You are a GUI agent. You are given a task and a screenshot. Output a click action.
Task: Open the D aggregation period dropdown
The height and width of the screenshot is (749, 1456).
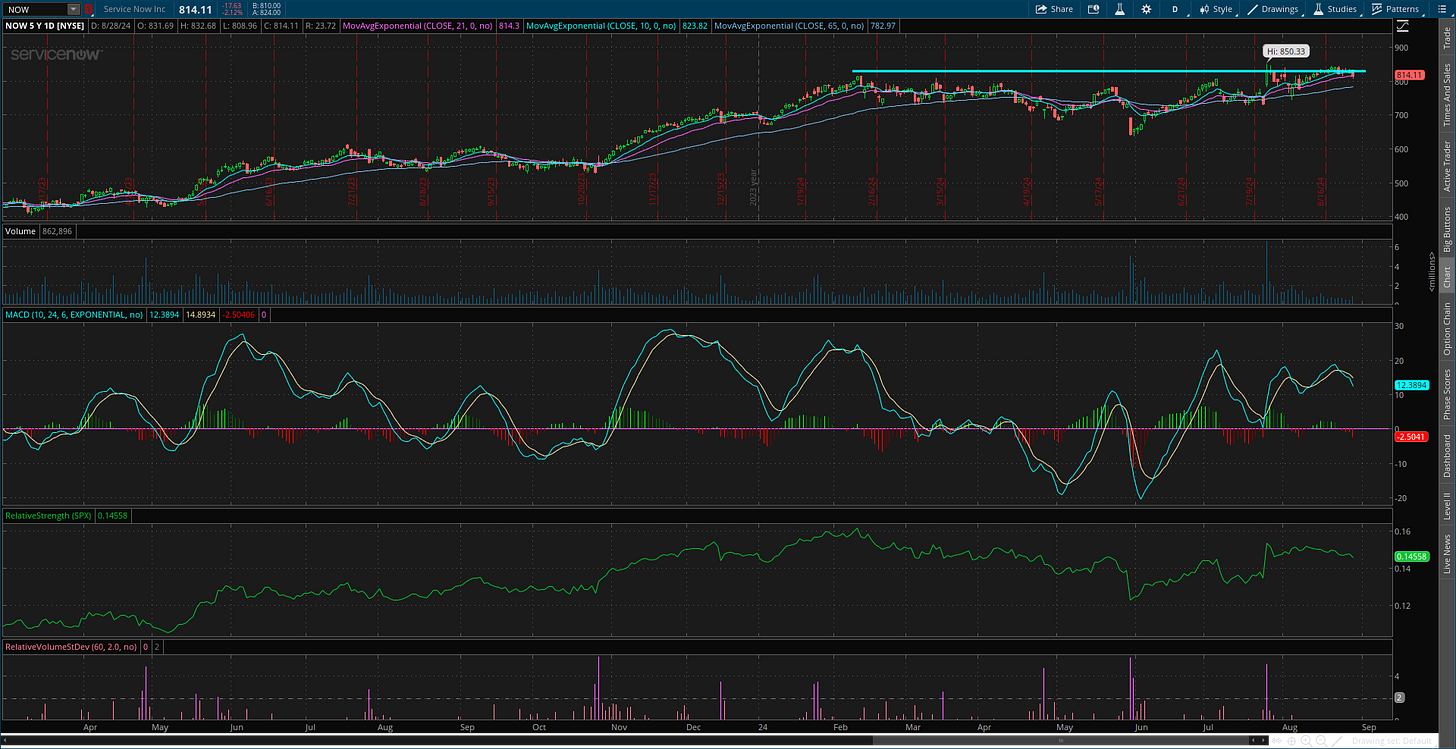1174,9
